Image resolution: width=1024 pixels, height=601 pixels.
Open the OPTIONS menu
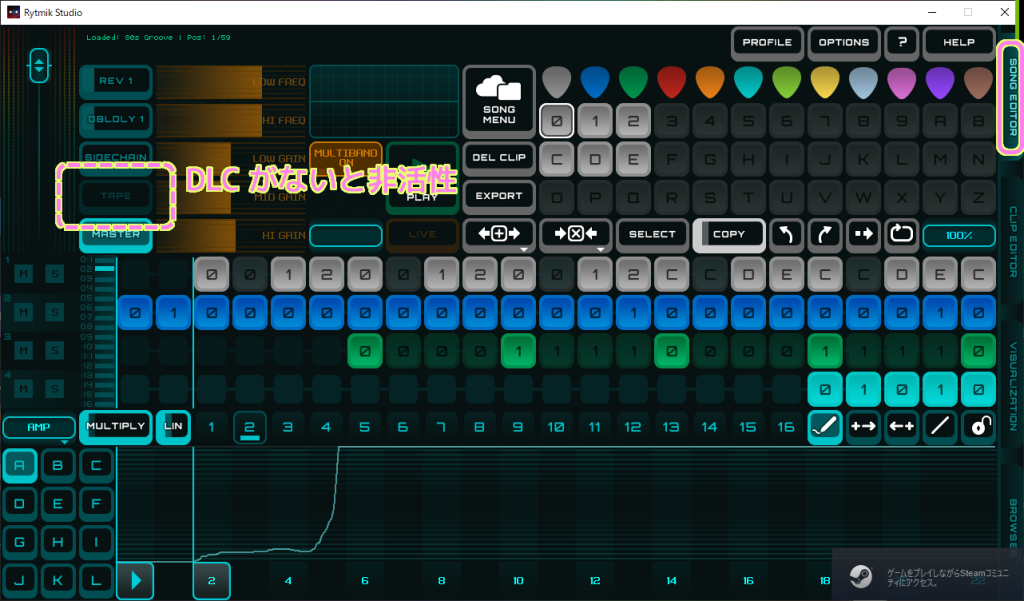pos(844,42)
